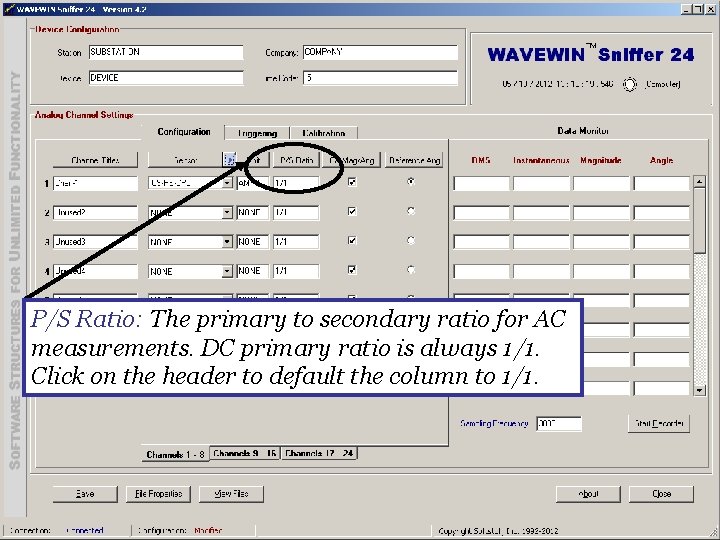
Task: Click the data monitor scrollbar up arrow
Action: click(699, 181)
